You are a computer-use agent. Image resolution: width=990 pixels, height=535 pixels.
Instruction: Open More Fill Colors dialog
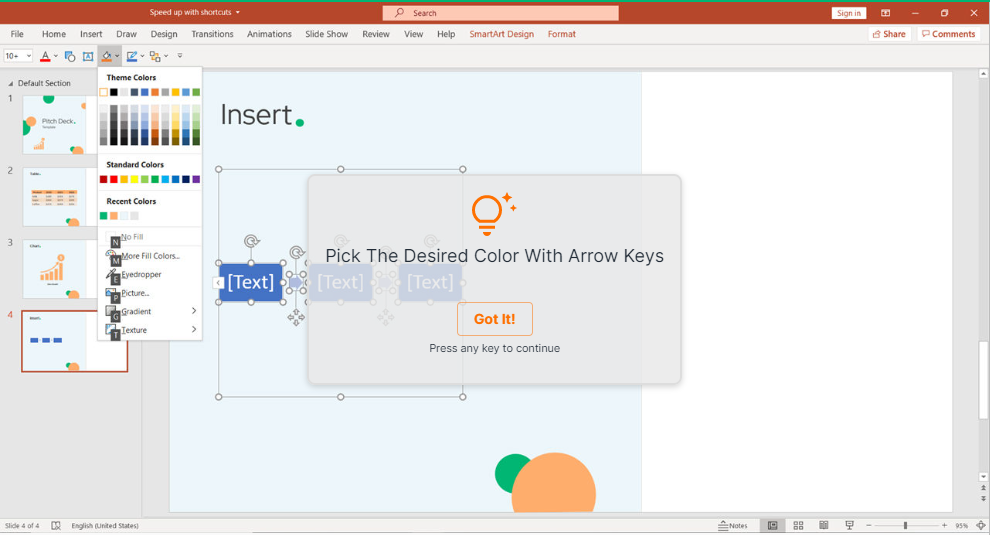point(150,256)
